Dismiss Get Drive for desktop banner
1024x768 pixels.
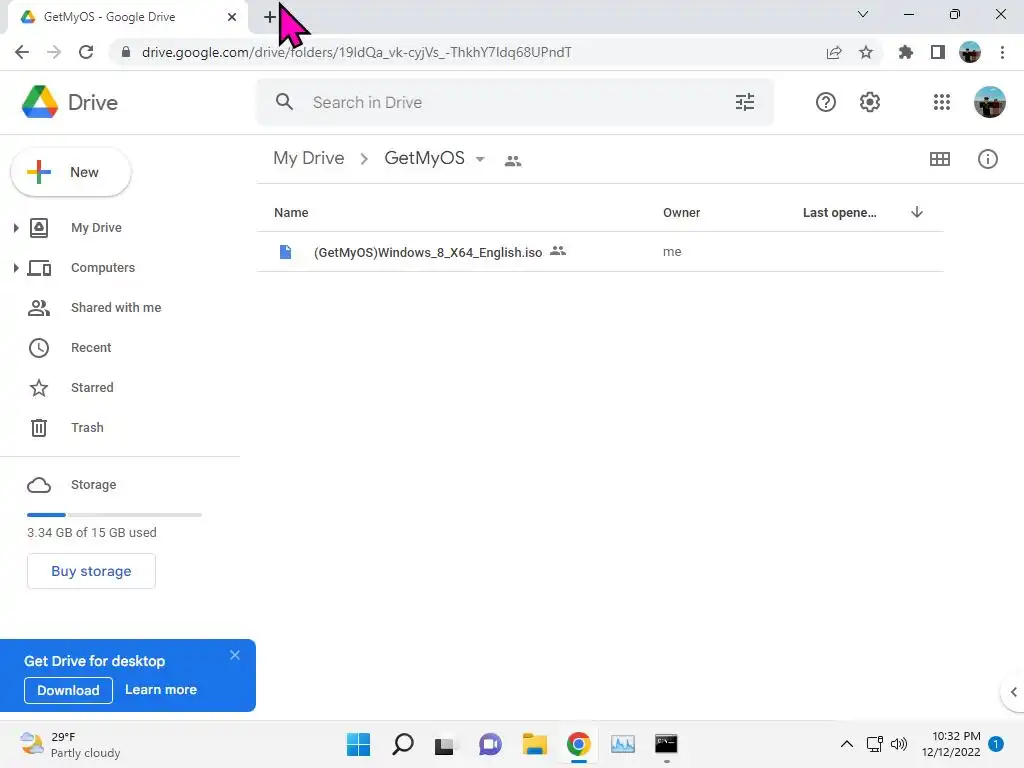(x=234, y=655)
